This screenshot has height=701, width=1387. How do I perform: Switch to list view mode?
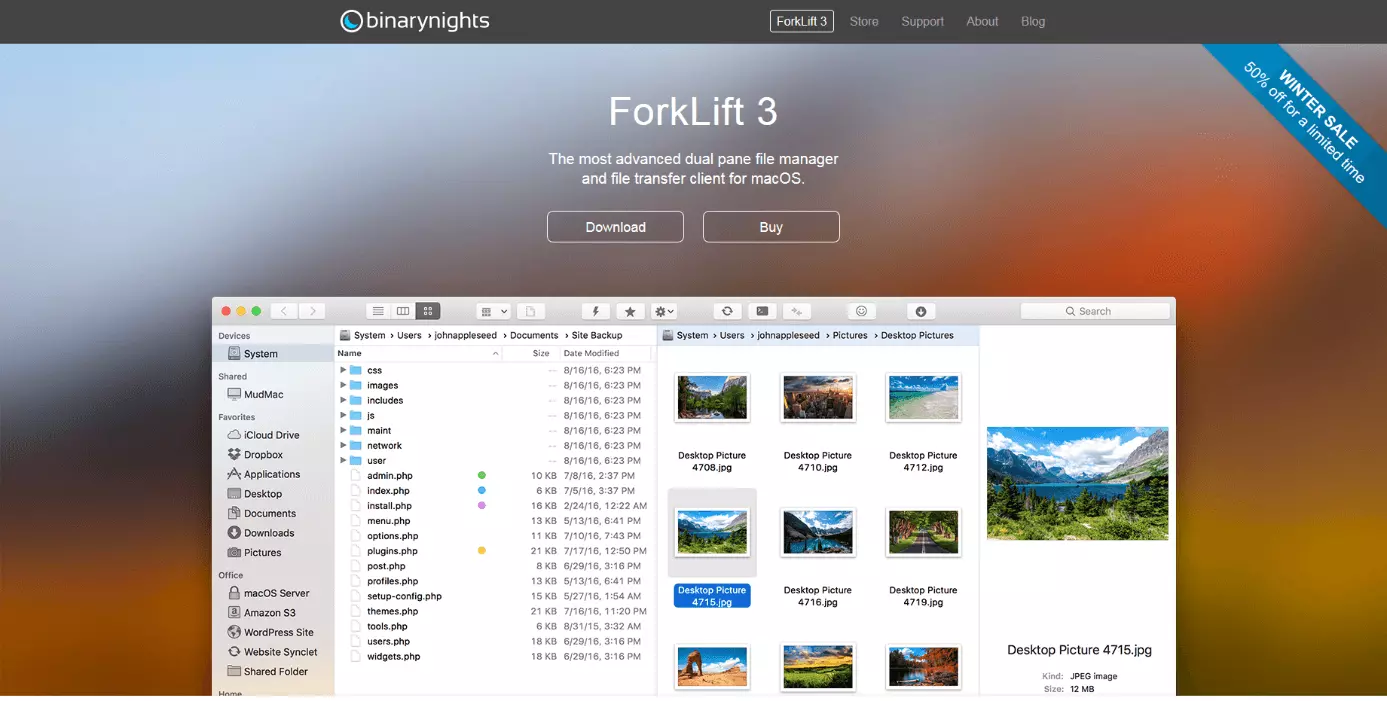click(x=377, y=311)
